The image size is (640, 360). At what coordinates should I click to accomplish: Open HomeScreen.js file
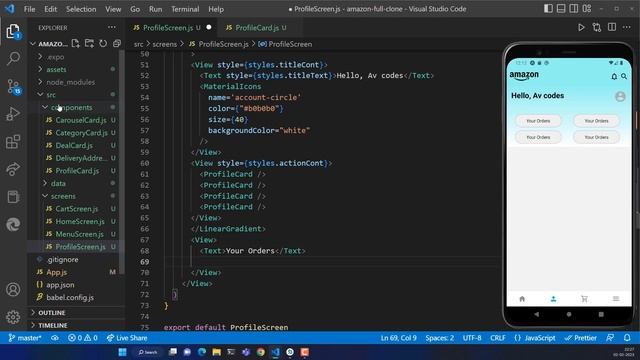tap(80, 221)
